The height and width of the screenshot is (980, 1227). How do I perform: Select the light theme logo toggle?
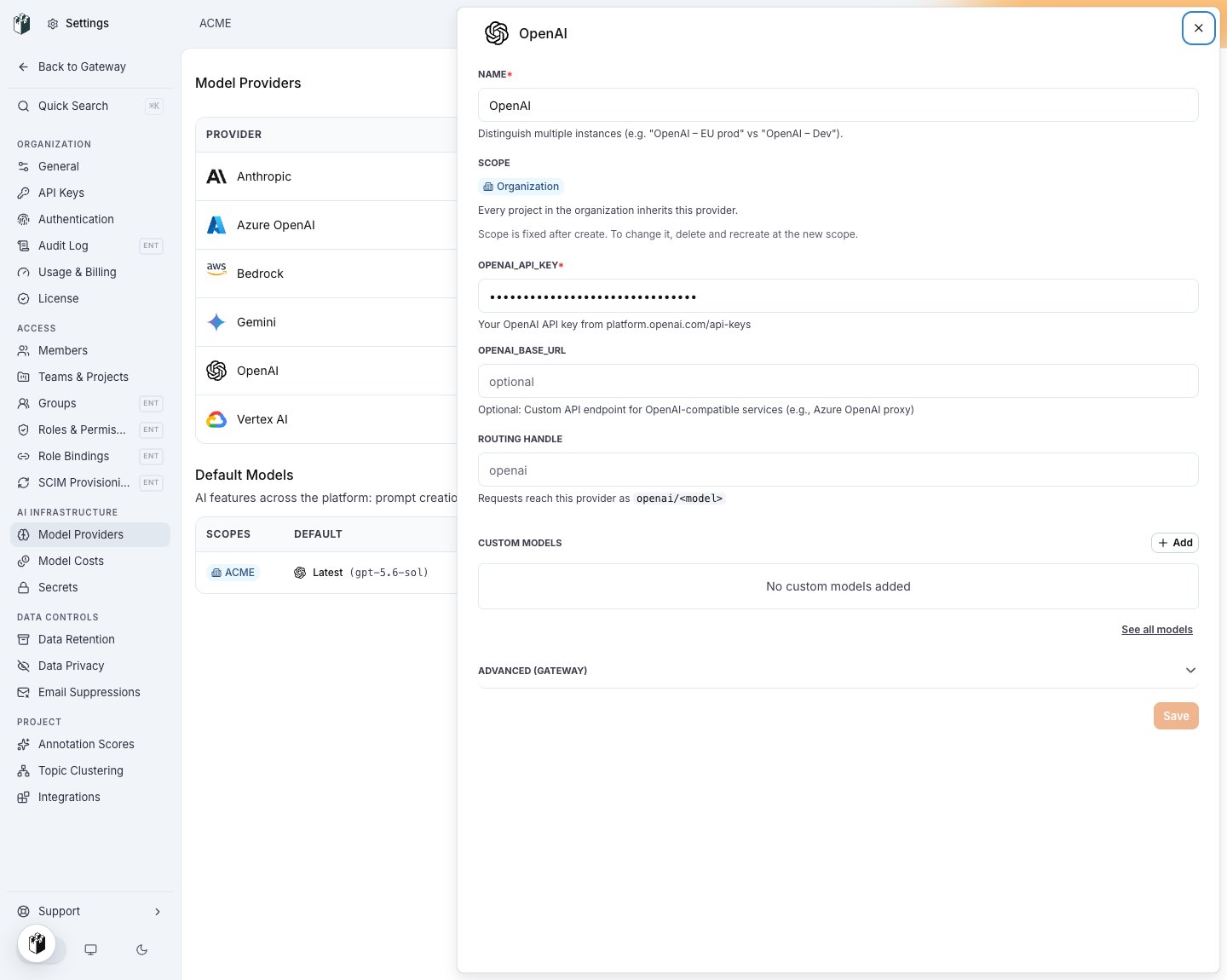pos(37,943)
